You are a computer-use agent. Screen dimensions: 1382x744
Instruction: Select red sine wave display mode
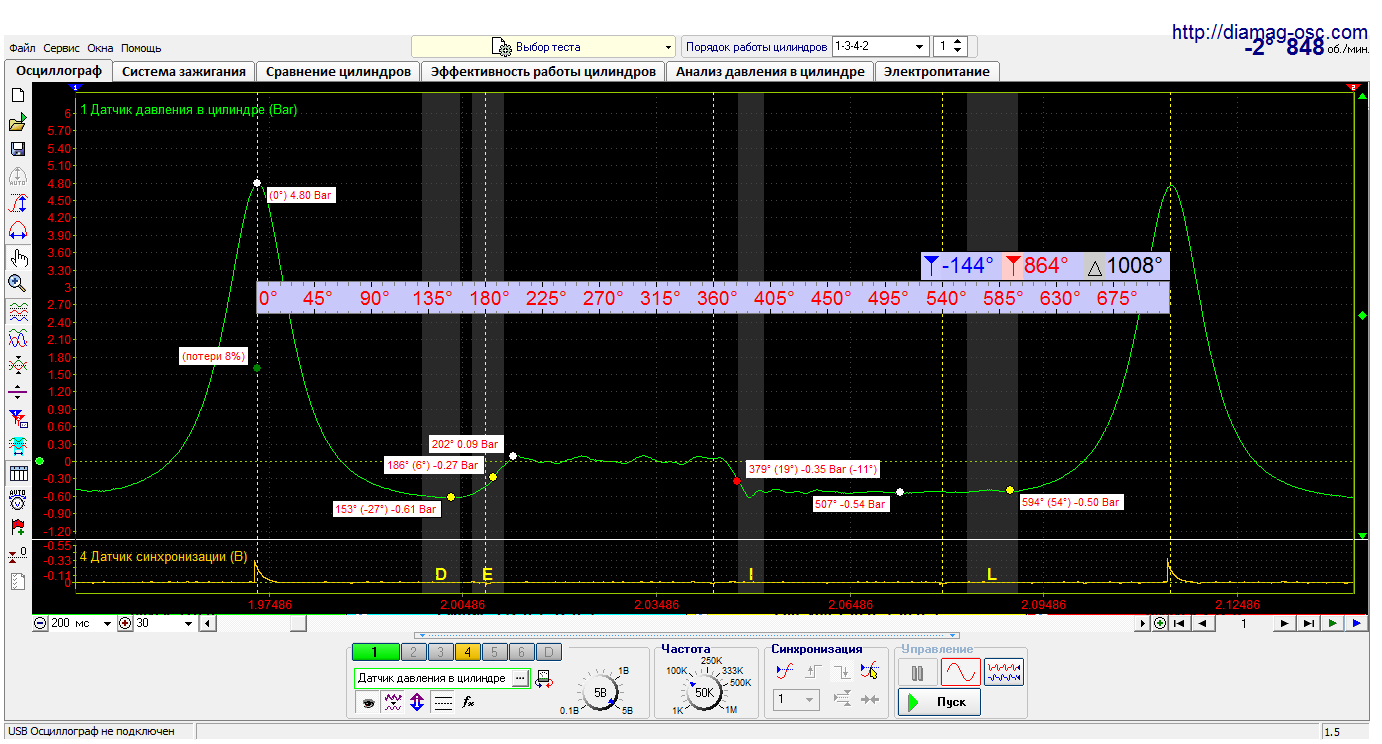coord(960,672)
